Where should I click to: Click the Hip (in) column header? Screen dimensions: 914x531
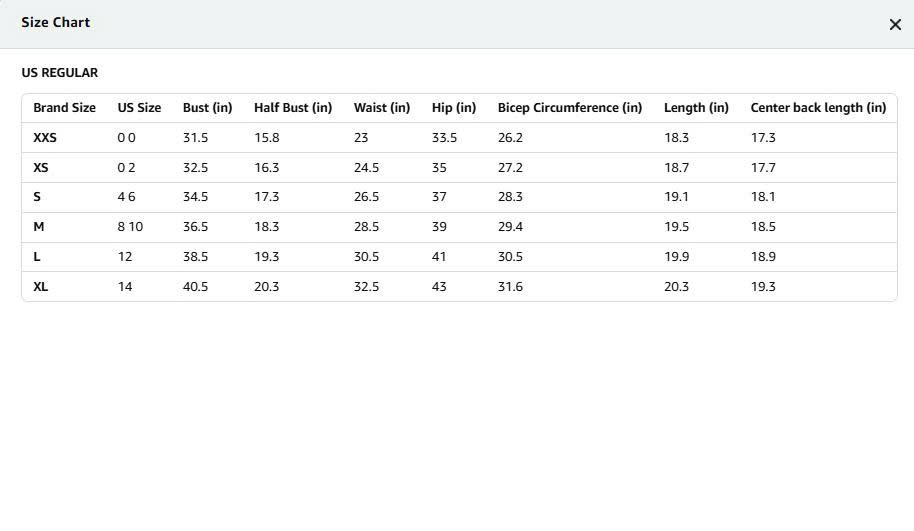[454, 108]
